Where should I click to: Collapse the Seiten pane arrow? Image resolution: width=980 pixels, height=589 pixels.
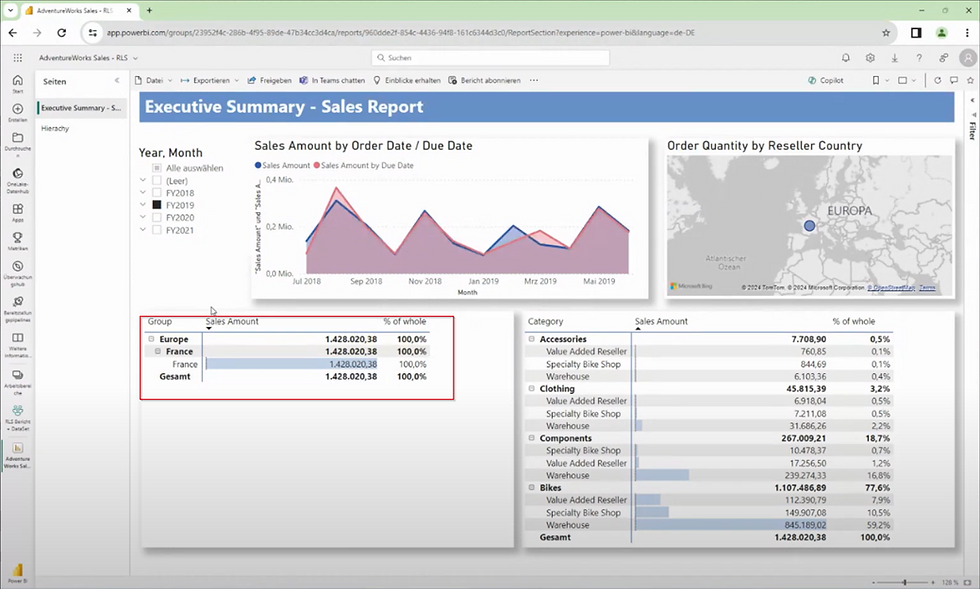(x=117, y=81)
